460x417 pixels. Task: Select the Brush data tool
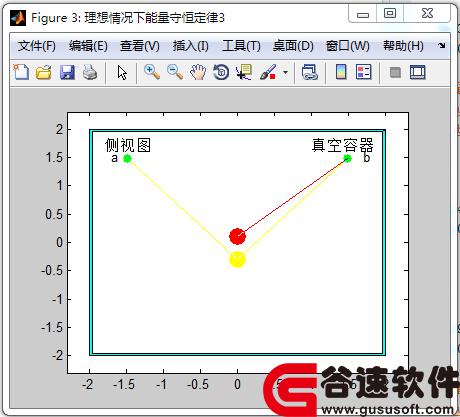click(268, 72)
